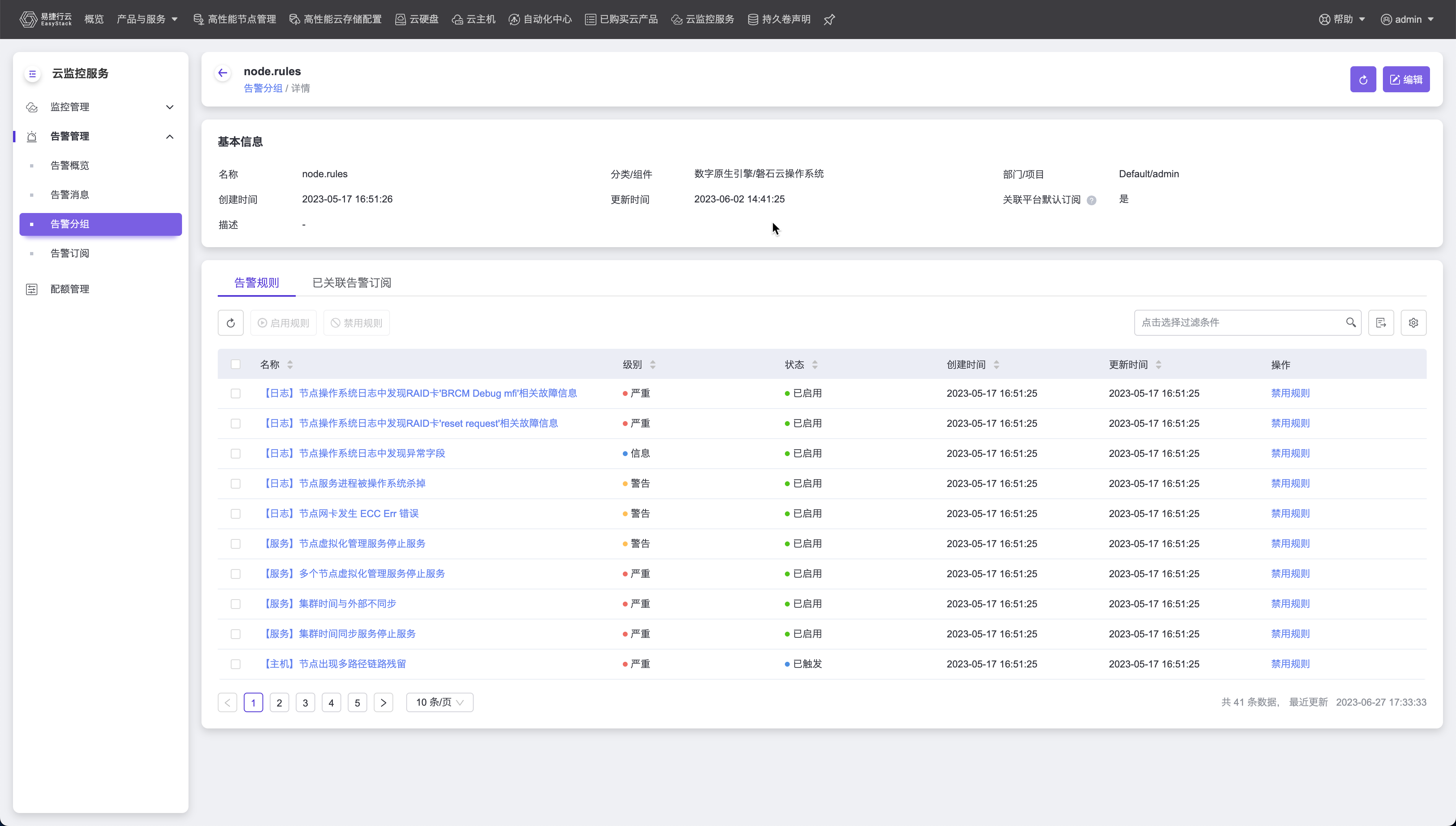Click search magnifier in filter box
The width and height of the screenshot is (1456, 826).
coord(1350,322)
